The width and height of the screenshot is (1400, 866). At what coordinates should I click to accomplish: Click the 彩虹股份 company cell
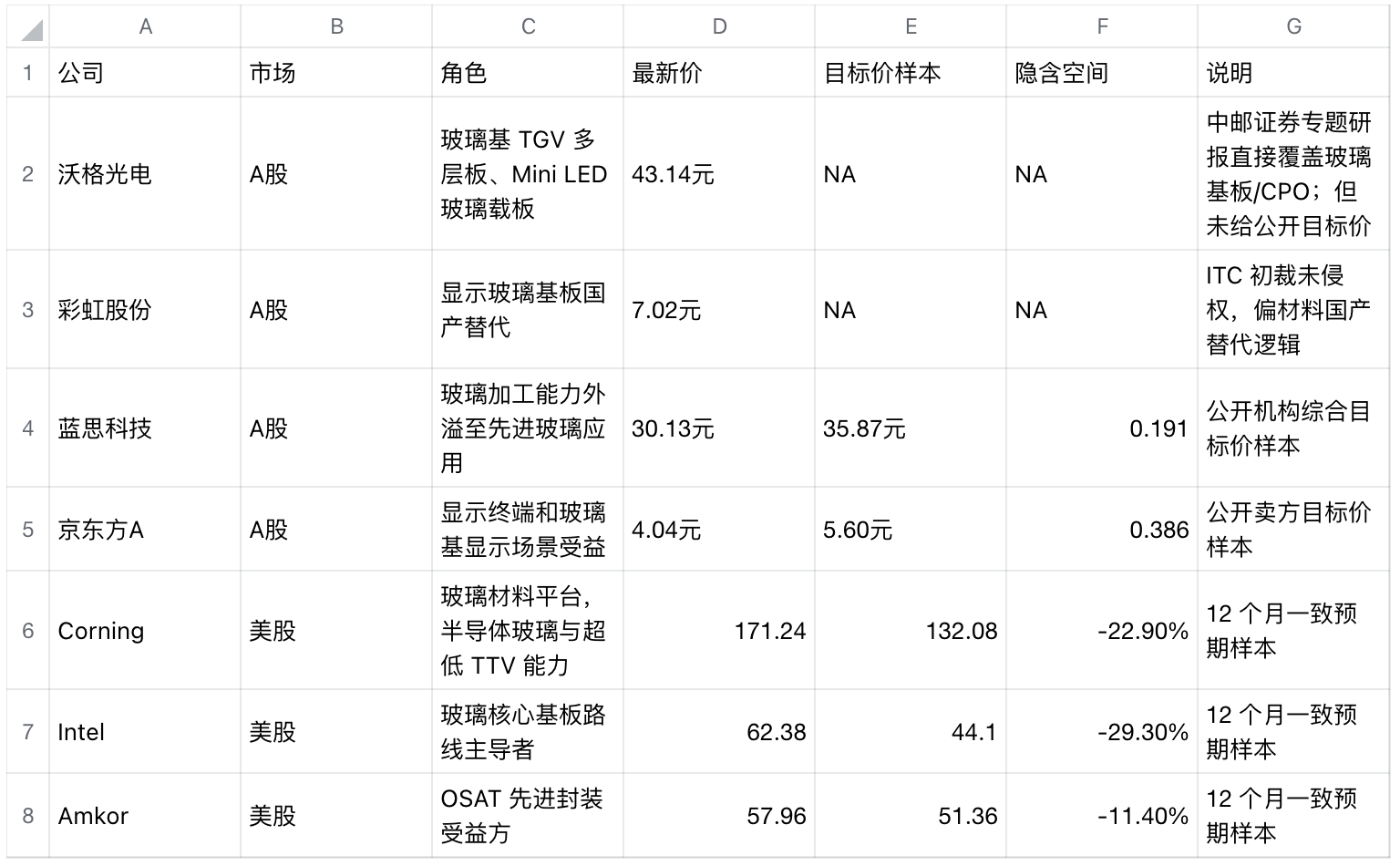(x=145, y=310)
